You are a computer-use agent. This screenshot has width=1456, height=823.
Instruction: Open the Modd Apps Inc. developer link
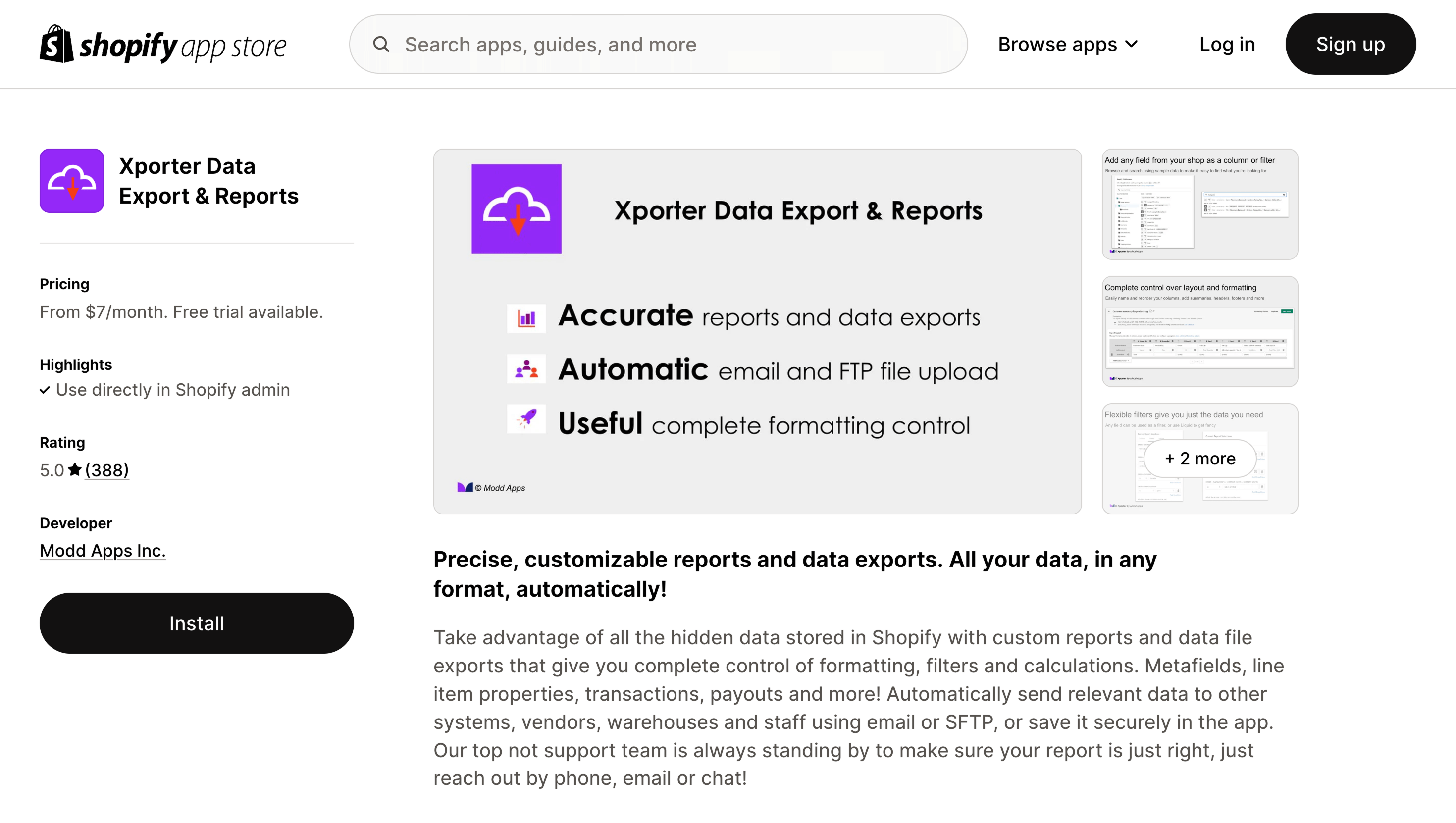point(103,551)
